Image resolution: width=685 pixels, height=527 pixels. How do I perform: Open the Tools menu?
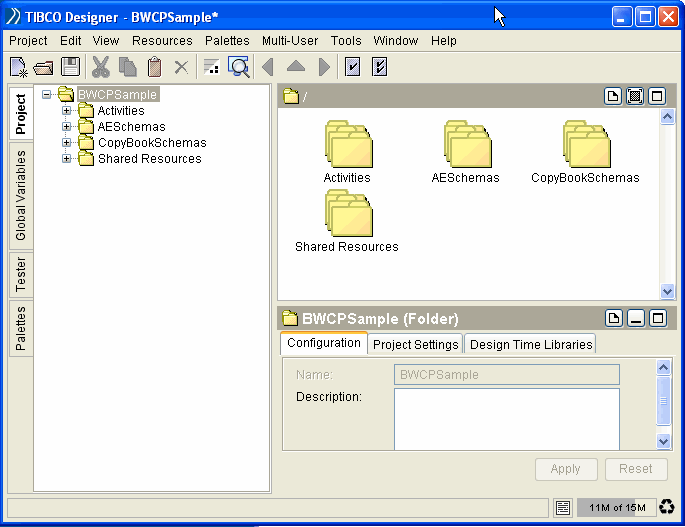346,41
